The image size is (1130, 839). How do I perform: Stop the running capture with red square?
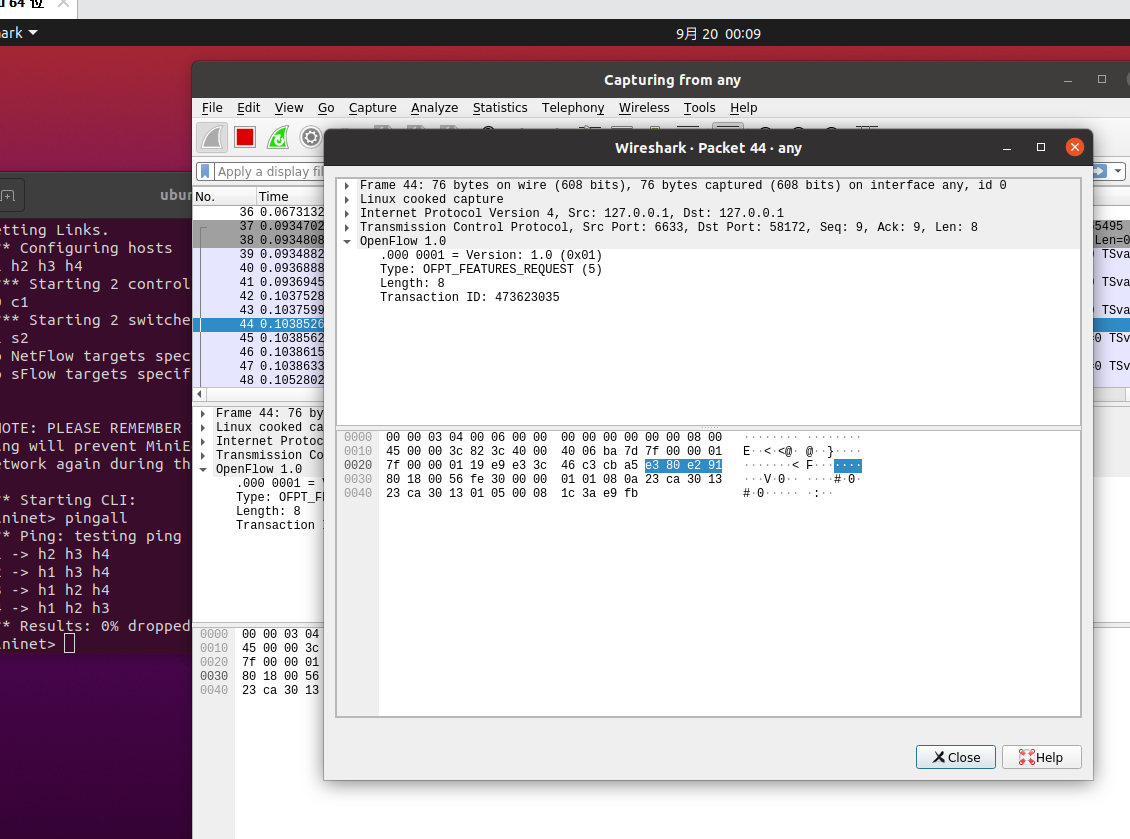click(245, 137)
